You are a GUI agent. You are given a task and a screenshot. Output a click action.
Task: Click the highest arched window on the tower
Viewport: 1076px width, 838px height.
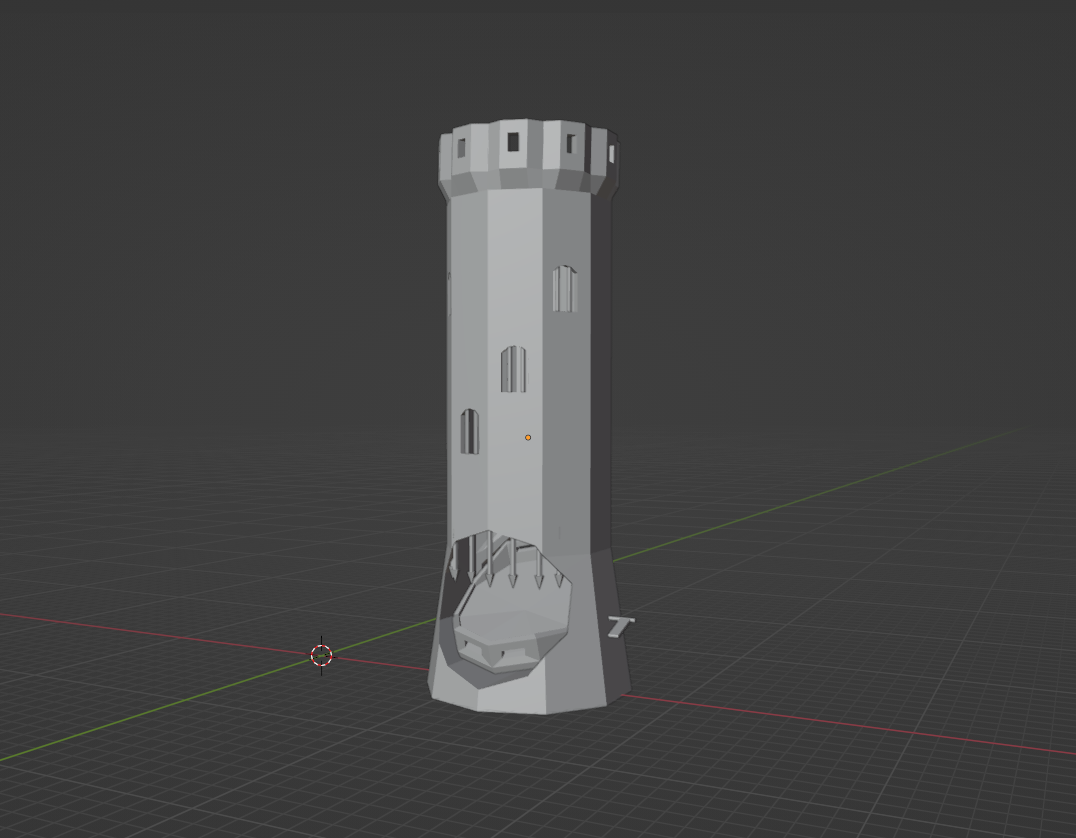[x=564, y=288]
